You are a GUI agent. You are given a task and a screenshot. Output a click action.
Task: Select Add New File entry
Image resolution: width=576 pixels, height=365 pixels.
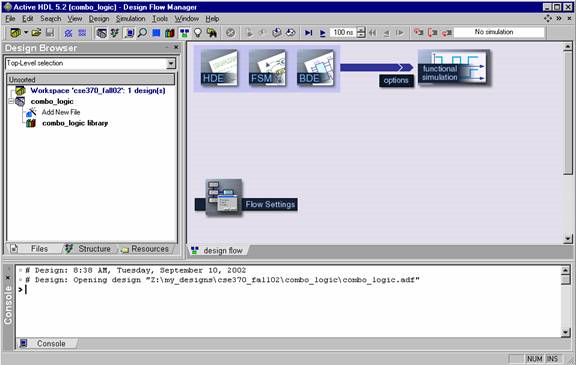(61, 112)
